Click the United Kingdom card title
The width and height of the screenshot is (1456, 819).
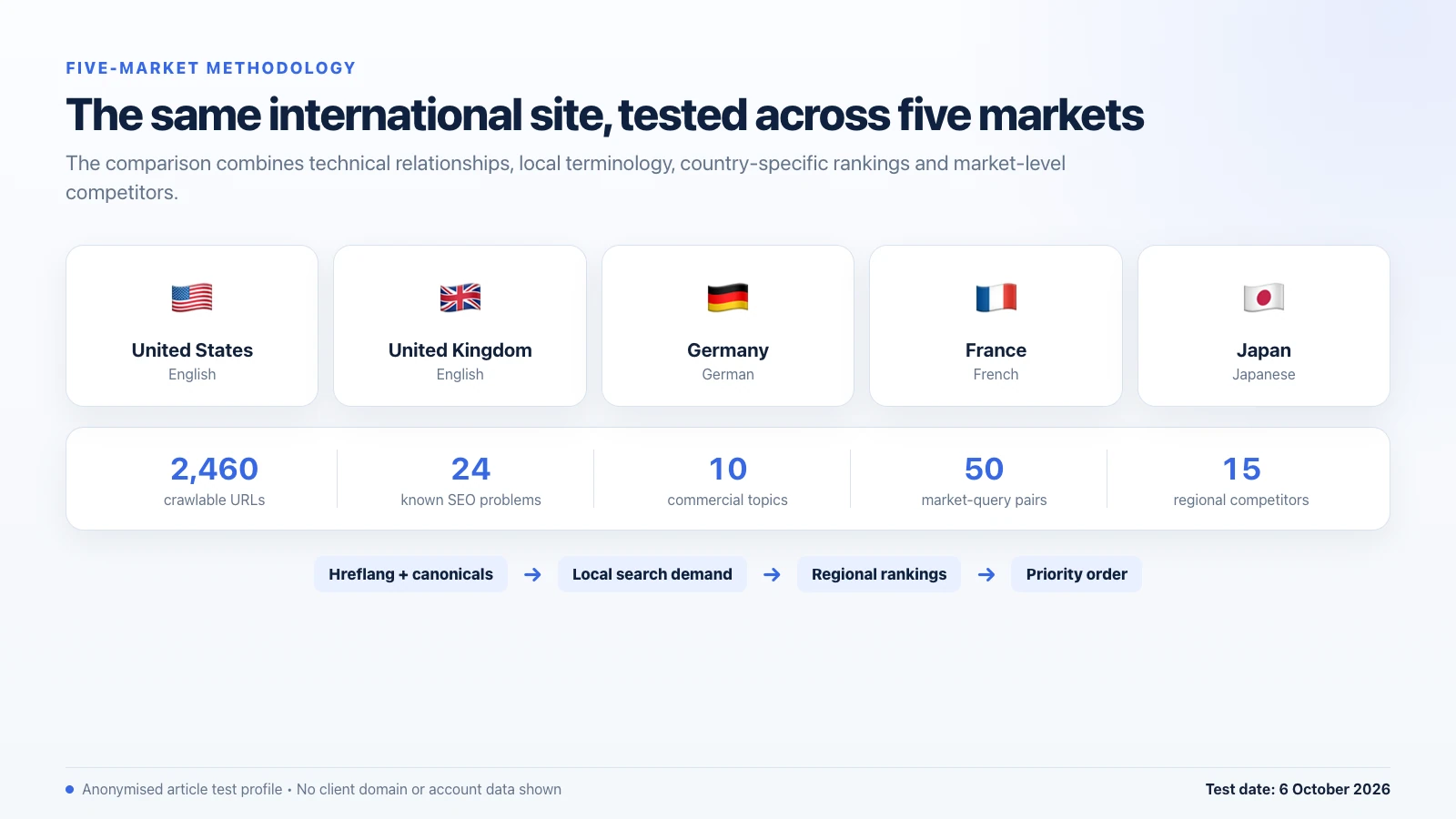(x=460, y=350)
